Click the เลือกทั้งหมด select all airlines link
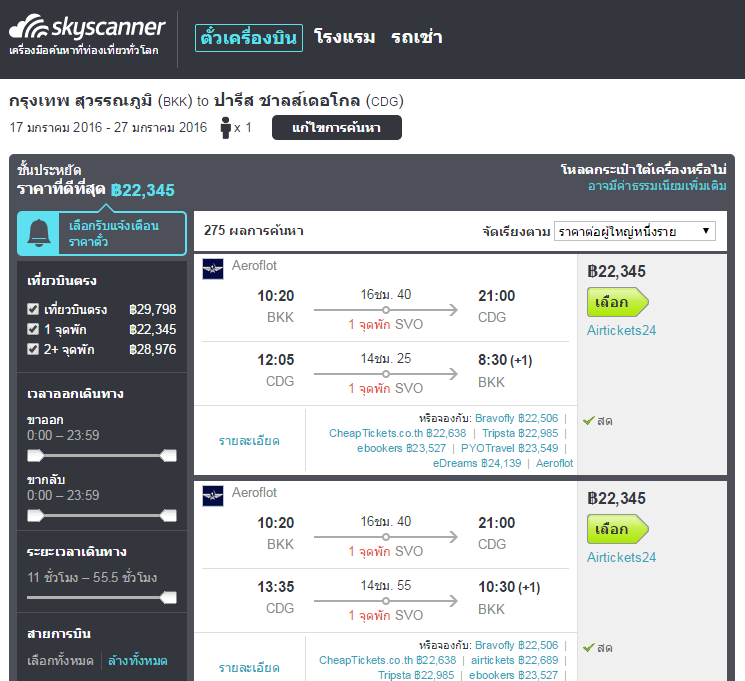This screenshot has height=681, width=745. (x=60, y=661)
